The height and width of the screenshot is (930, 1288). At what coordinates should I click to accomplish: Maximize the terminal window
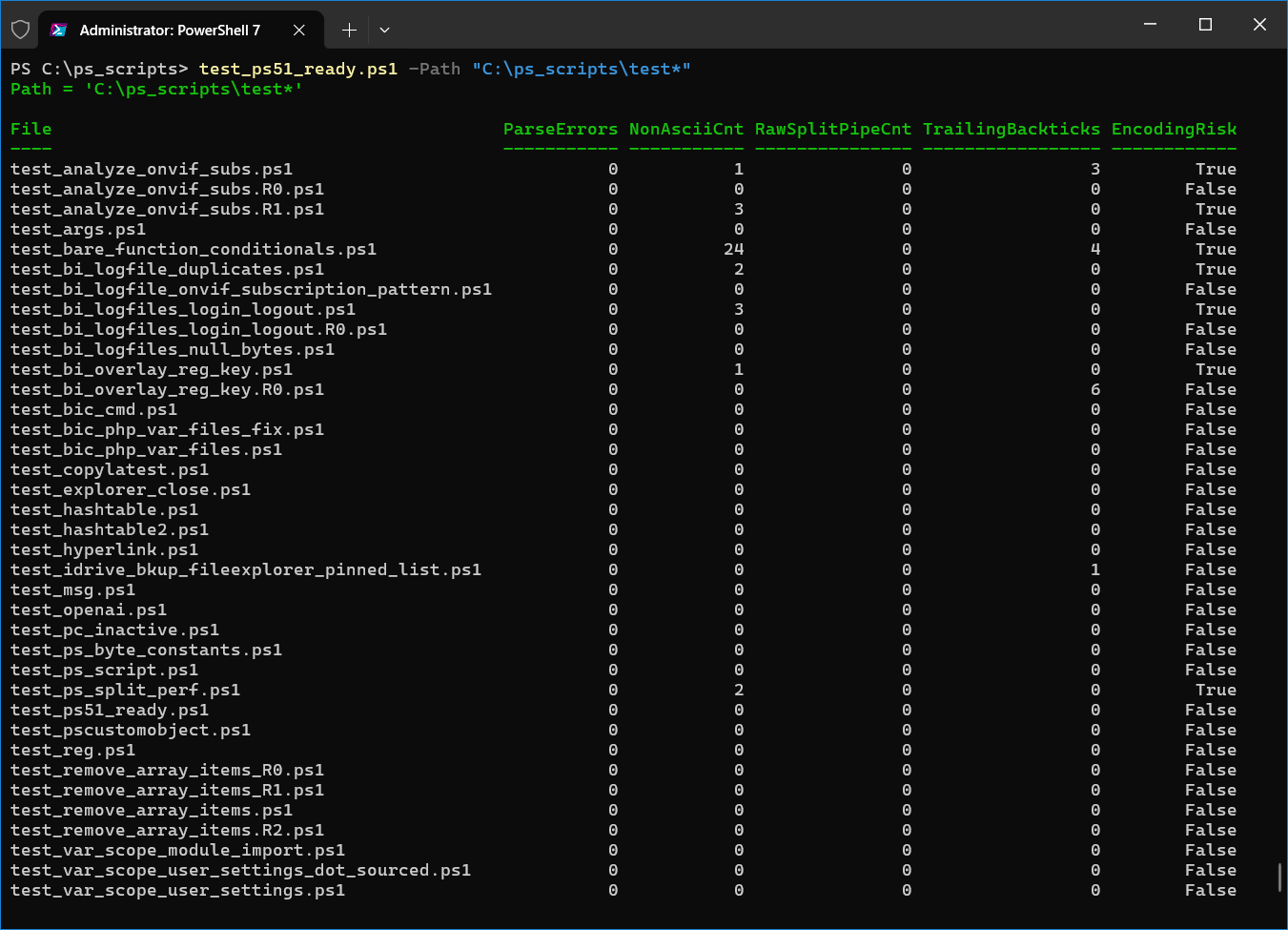click(1205, 25)
